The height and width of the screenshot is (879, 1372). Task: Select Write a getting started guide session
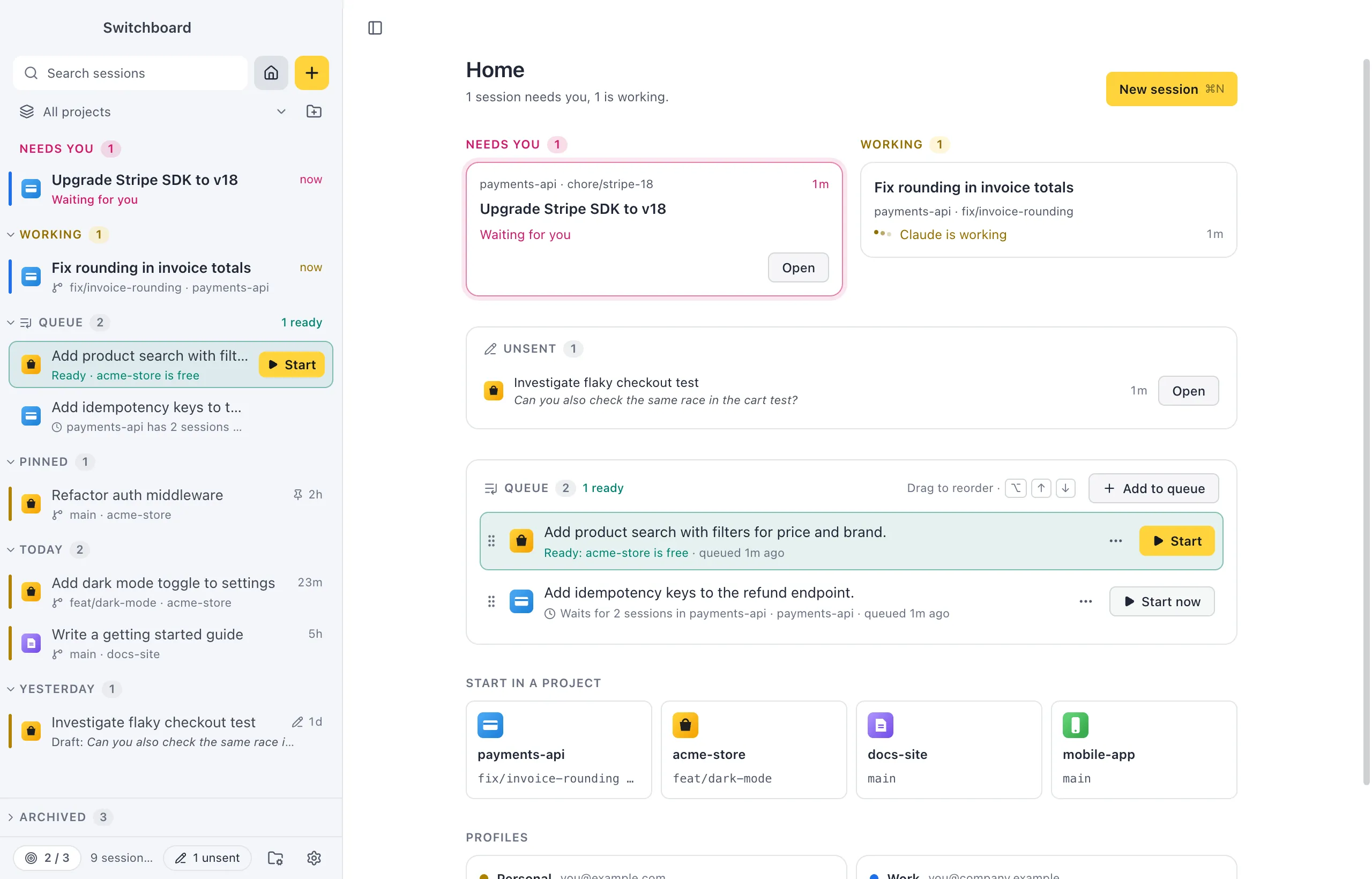(170, 643)
